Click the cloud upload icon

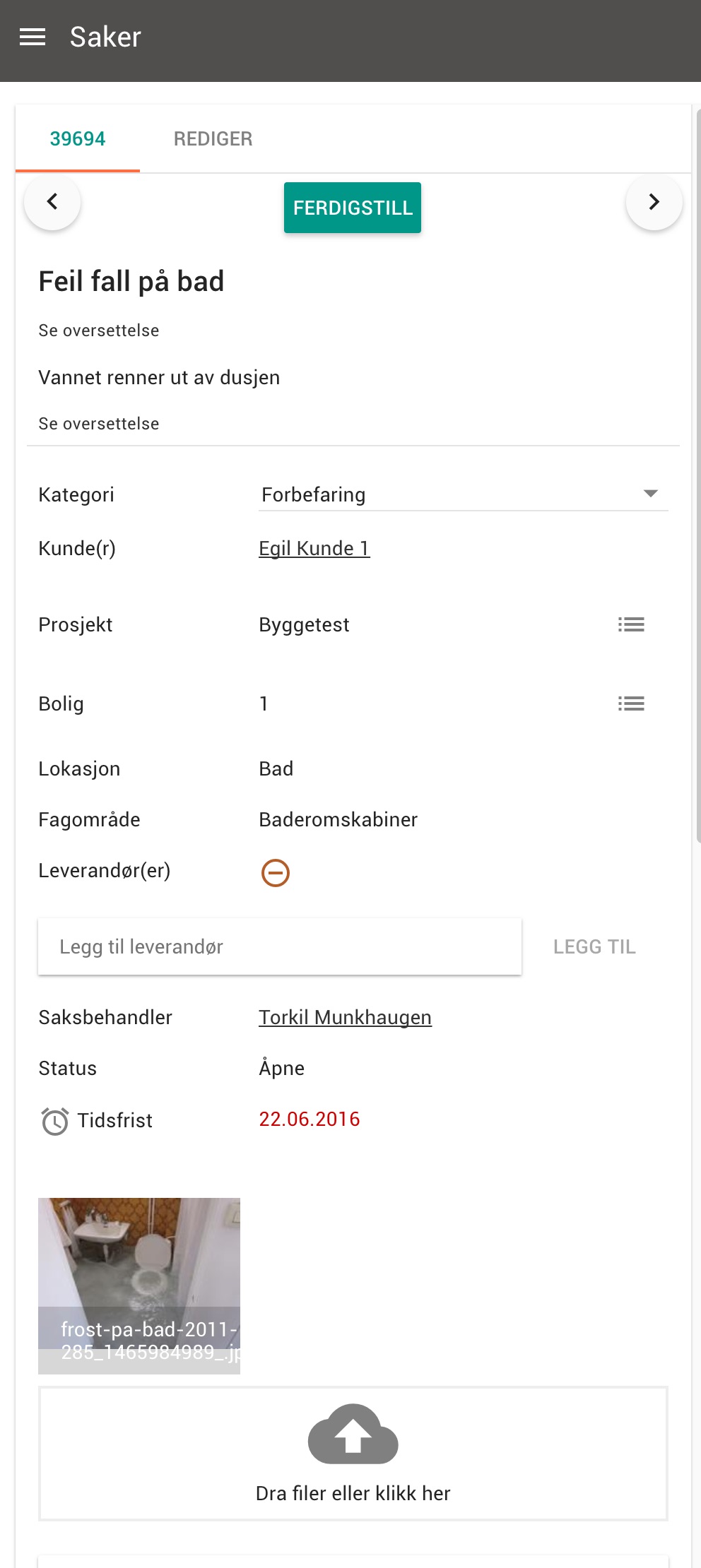[353, 1434]
